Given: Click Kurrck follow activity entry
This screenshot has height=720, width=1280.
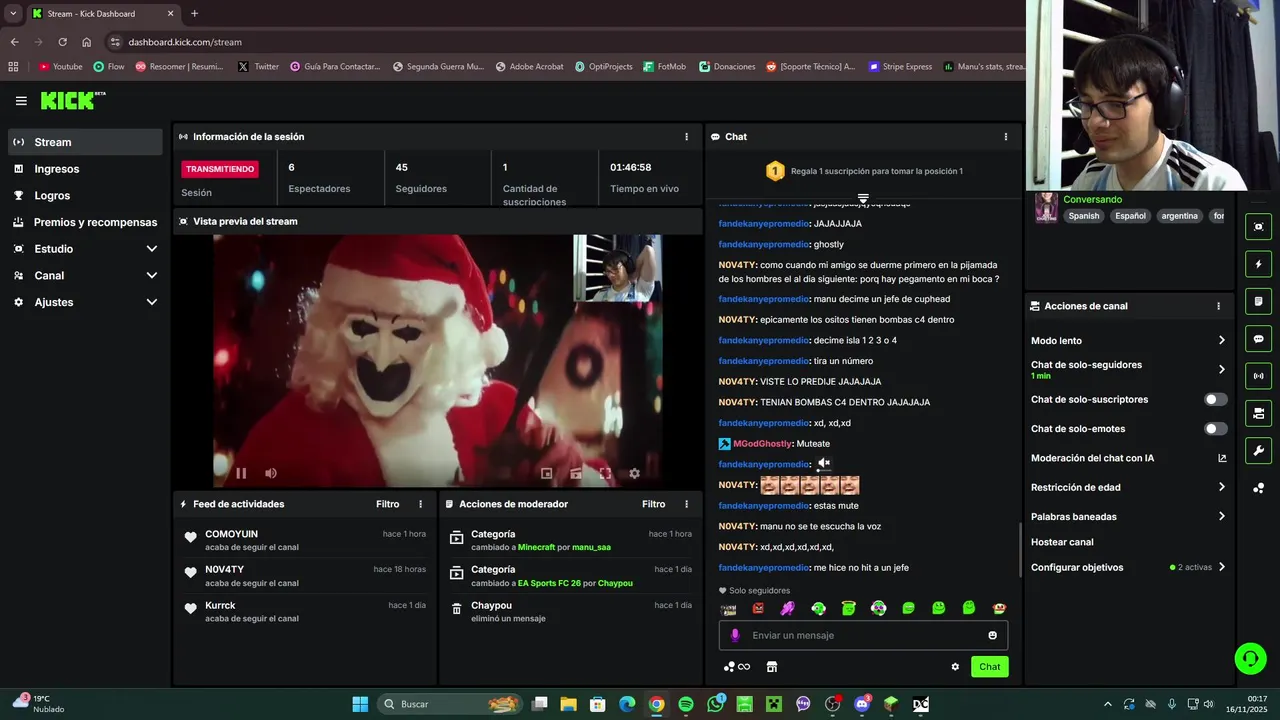Looking at the screenshot, I should tap(305, 611).
